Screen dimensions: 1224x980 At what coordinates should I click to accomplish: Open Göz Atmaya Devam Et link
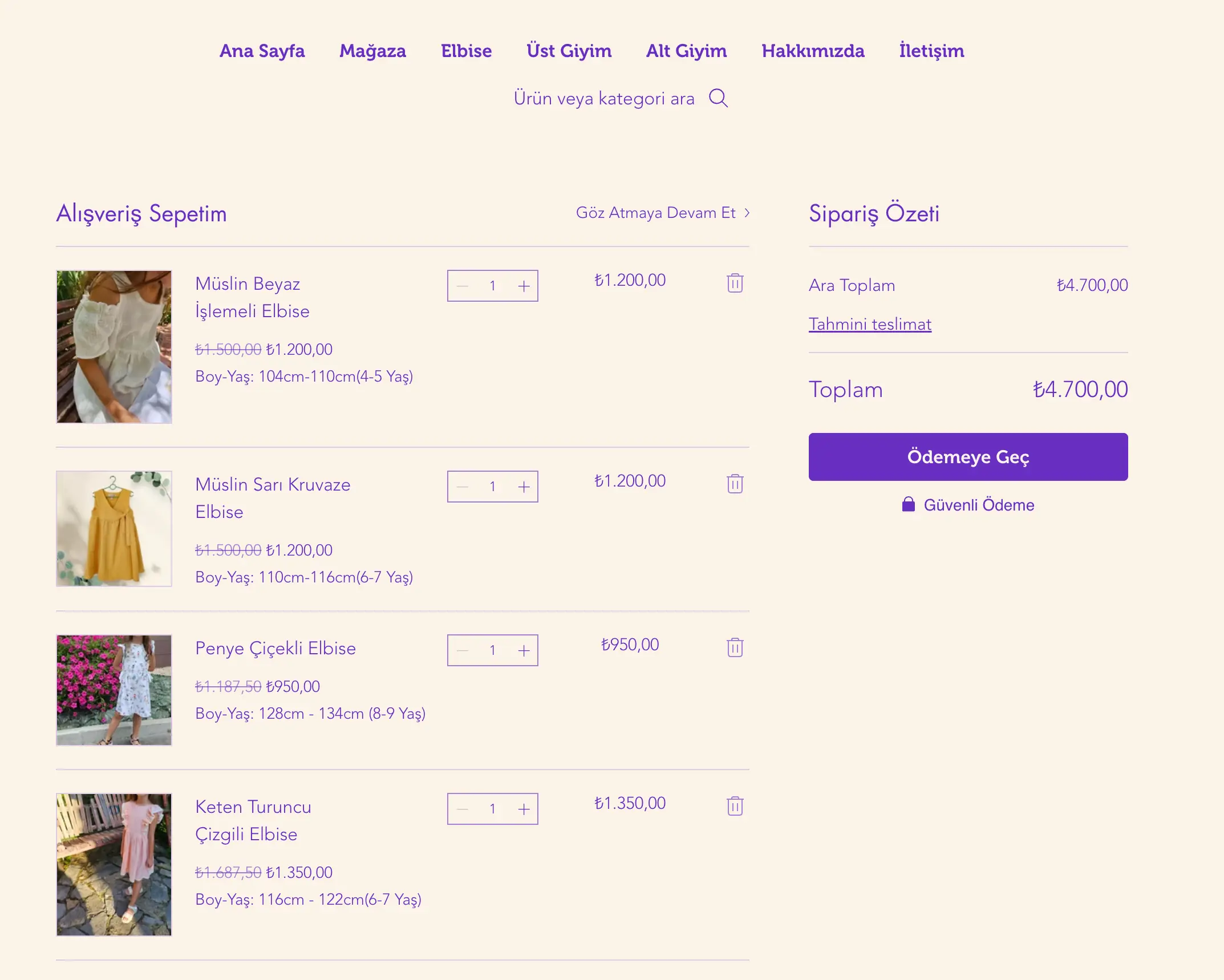(x=662, y=213)
